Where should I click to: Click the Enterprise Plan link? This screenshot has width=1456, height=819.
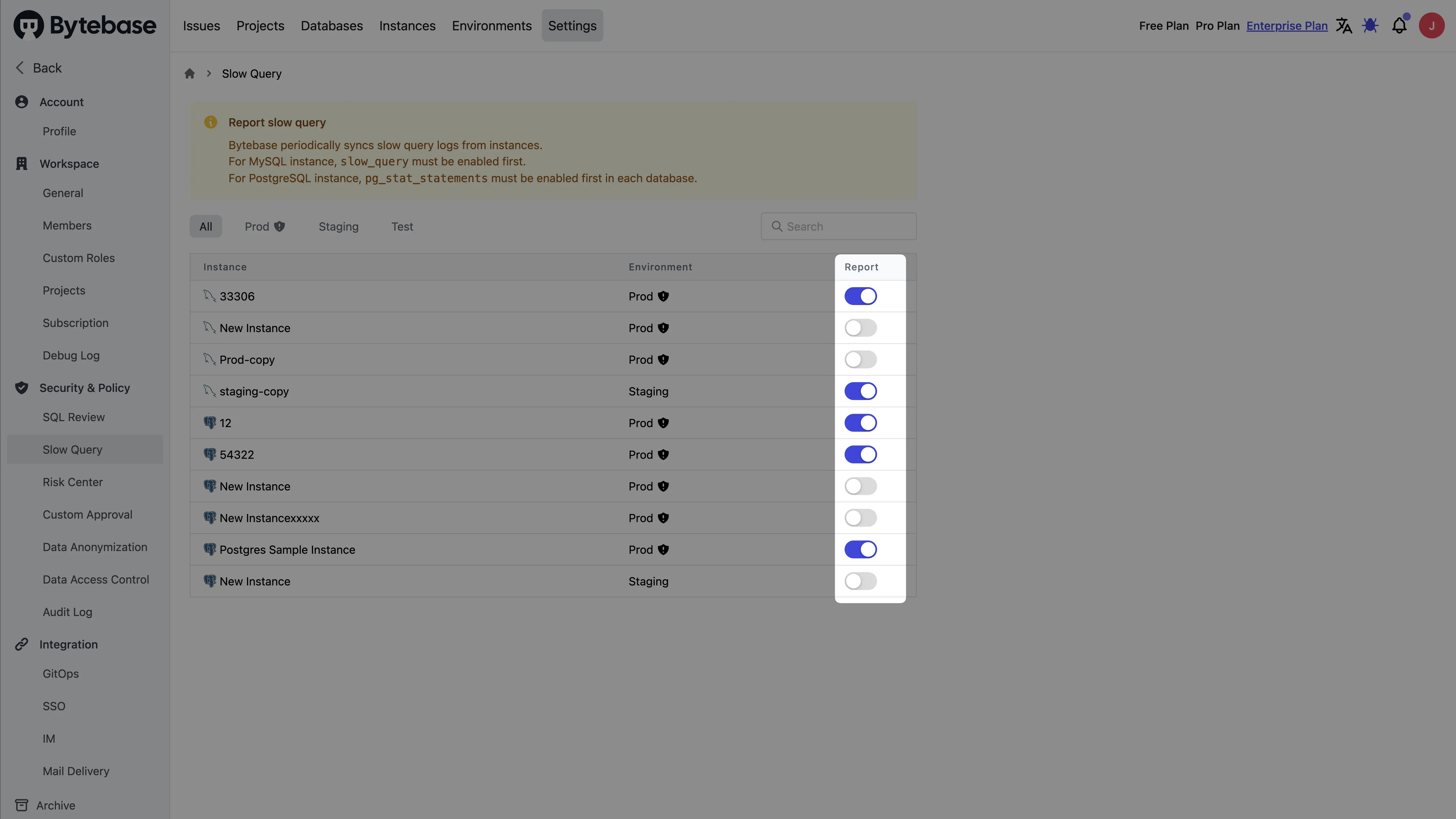[1287, 25]
